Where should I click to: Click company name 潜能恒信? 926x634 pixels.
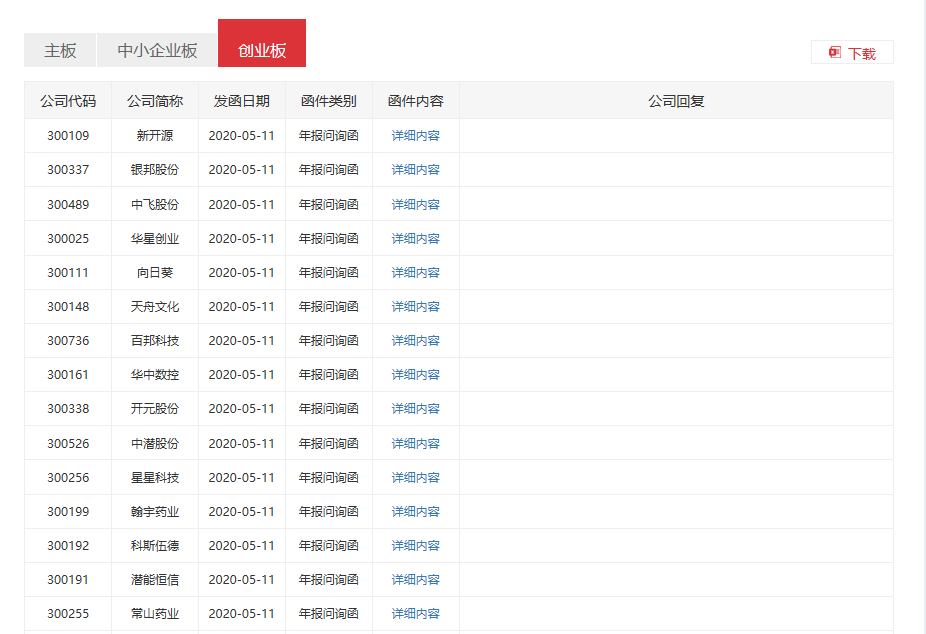(155, 580)
